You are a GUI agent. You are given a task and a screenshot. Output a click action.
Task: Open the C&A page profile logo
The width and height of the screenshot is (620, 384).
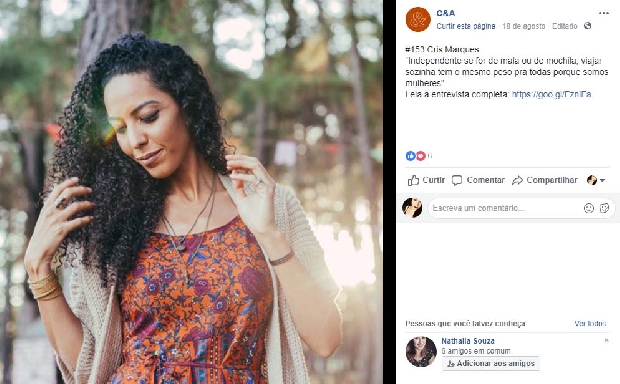(418, 19)
